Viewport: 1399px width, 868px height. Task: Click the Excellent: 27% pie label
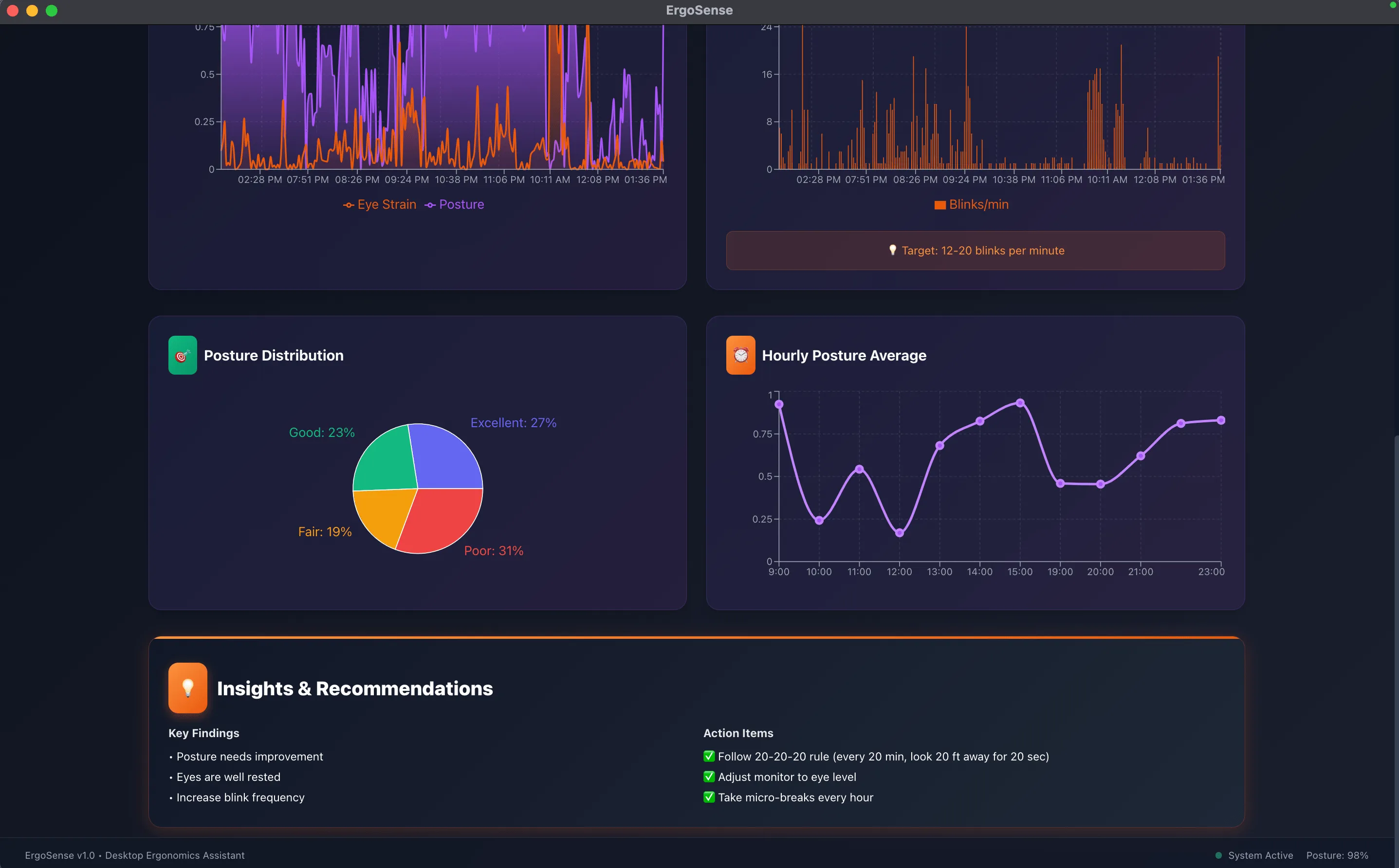(514, 422)
